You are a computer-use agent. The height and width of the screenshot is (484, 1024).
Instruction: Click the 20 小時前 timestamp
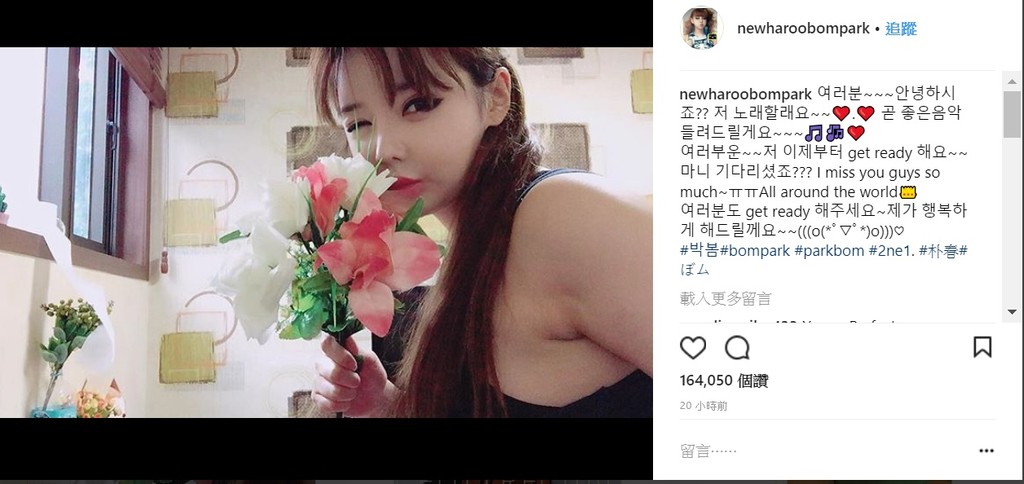[x=703, y=406]
